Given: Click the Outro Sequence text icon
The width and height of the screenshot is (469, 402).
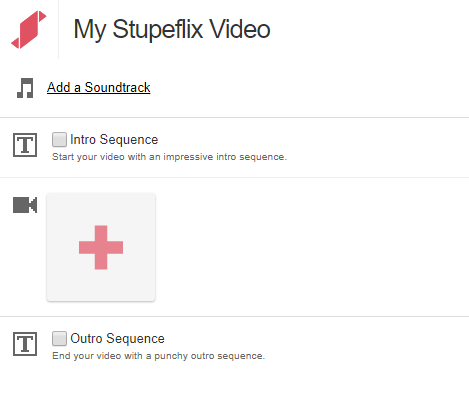Looking at the screenshot, I should (25, 344).
